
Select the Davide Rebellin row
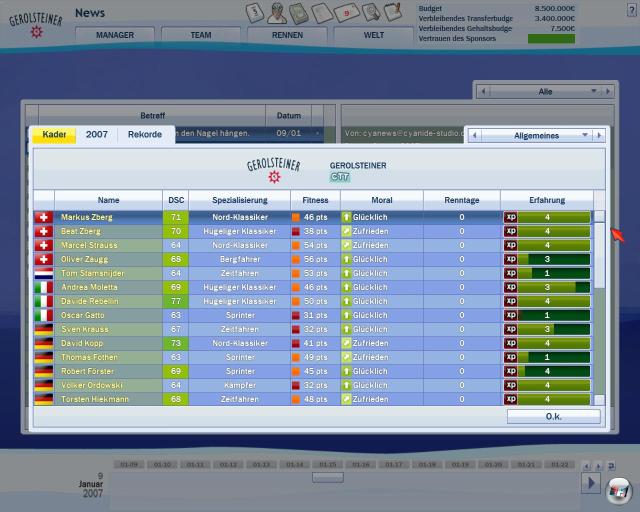pos(312,301)
